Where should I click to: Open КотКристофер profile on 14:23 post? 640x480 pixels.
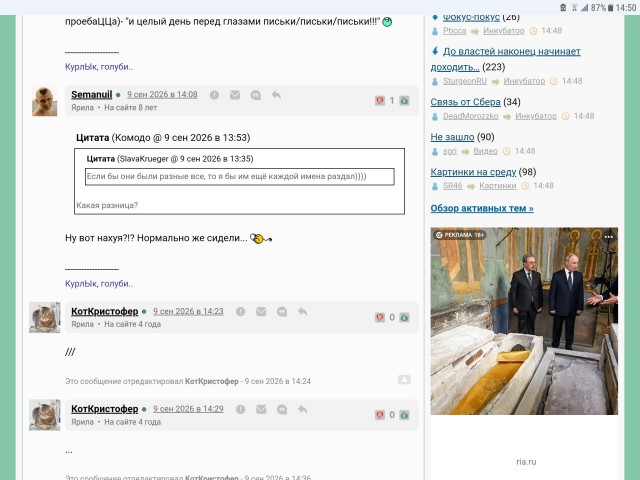(x=104, y=311)
